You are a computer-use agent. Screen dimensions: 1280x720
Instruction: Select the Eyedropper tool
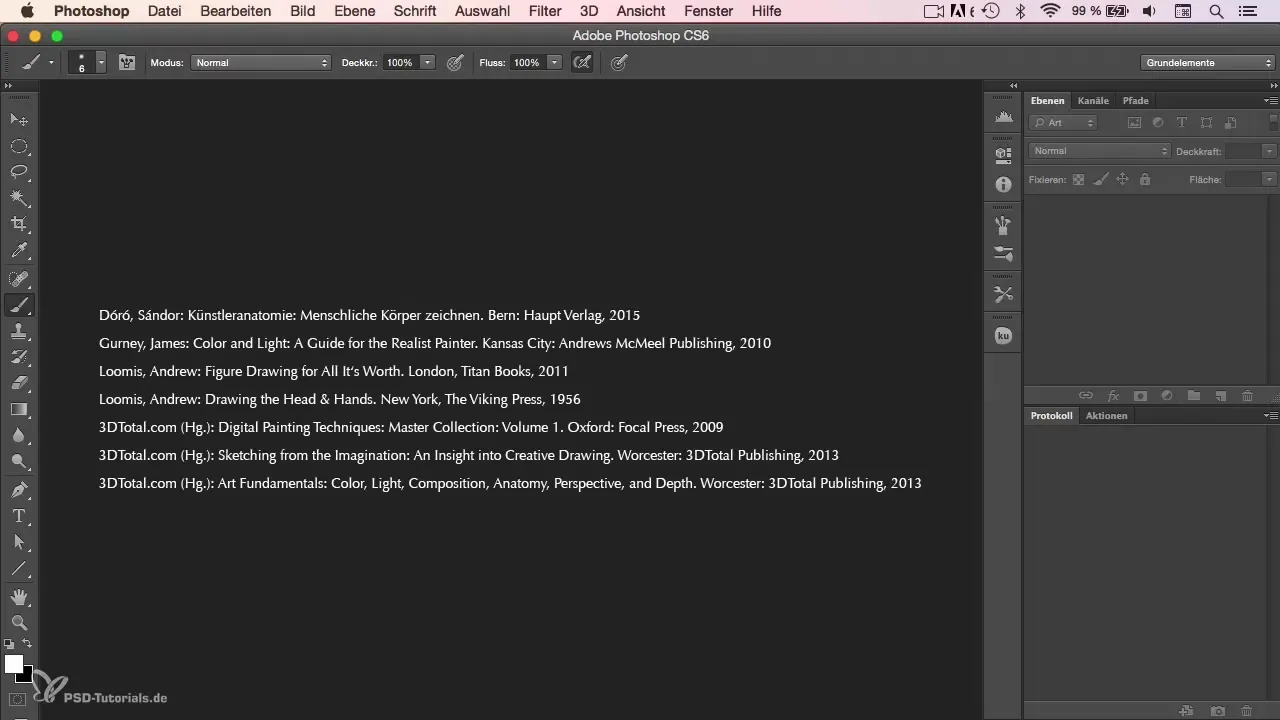point(19,250)
